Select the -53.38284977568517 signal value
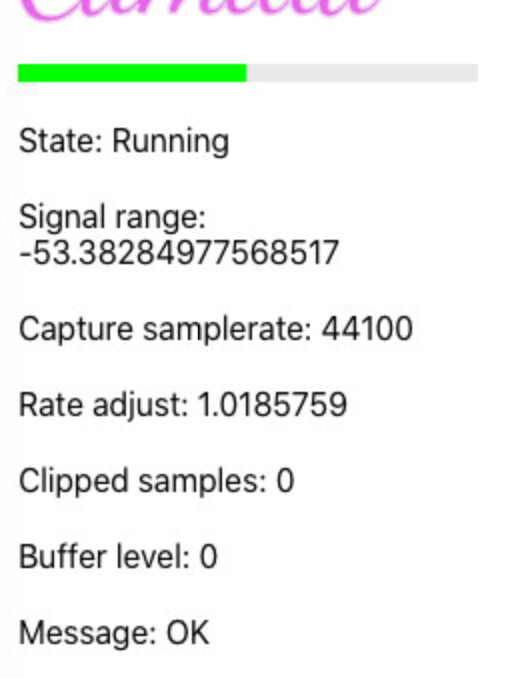The height and width of the screenshot is (678, 524). pyautogui.click(x=179, y=253)
